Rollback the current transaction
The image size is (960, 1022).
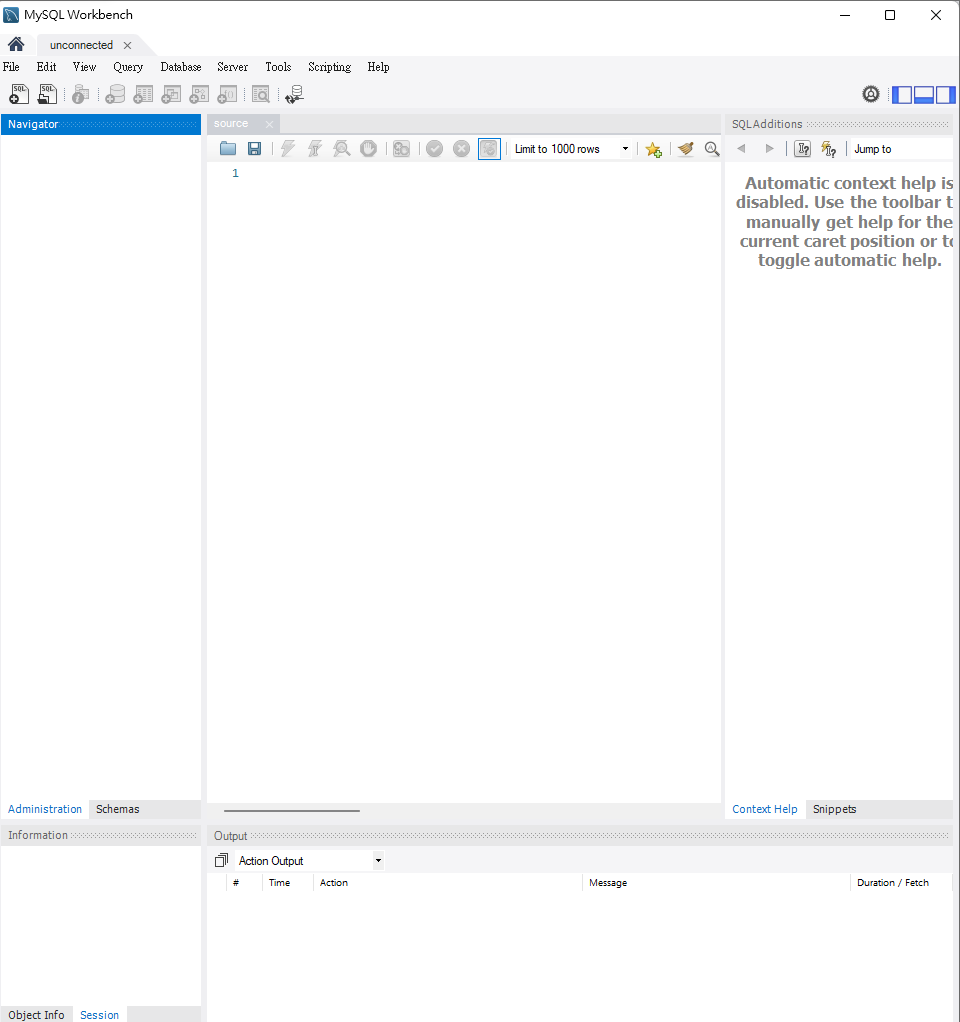pyautogui.click(x=461, y=149)
